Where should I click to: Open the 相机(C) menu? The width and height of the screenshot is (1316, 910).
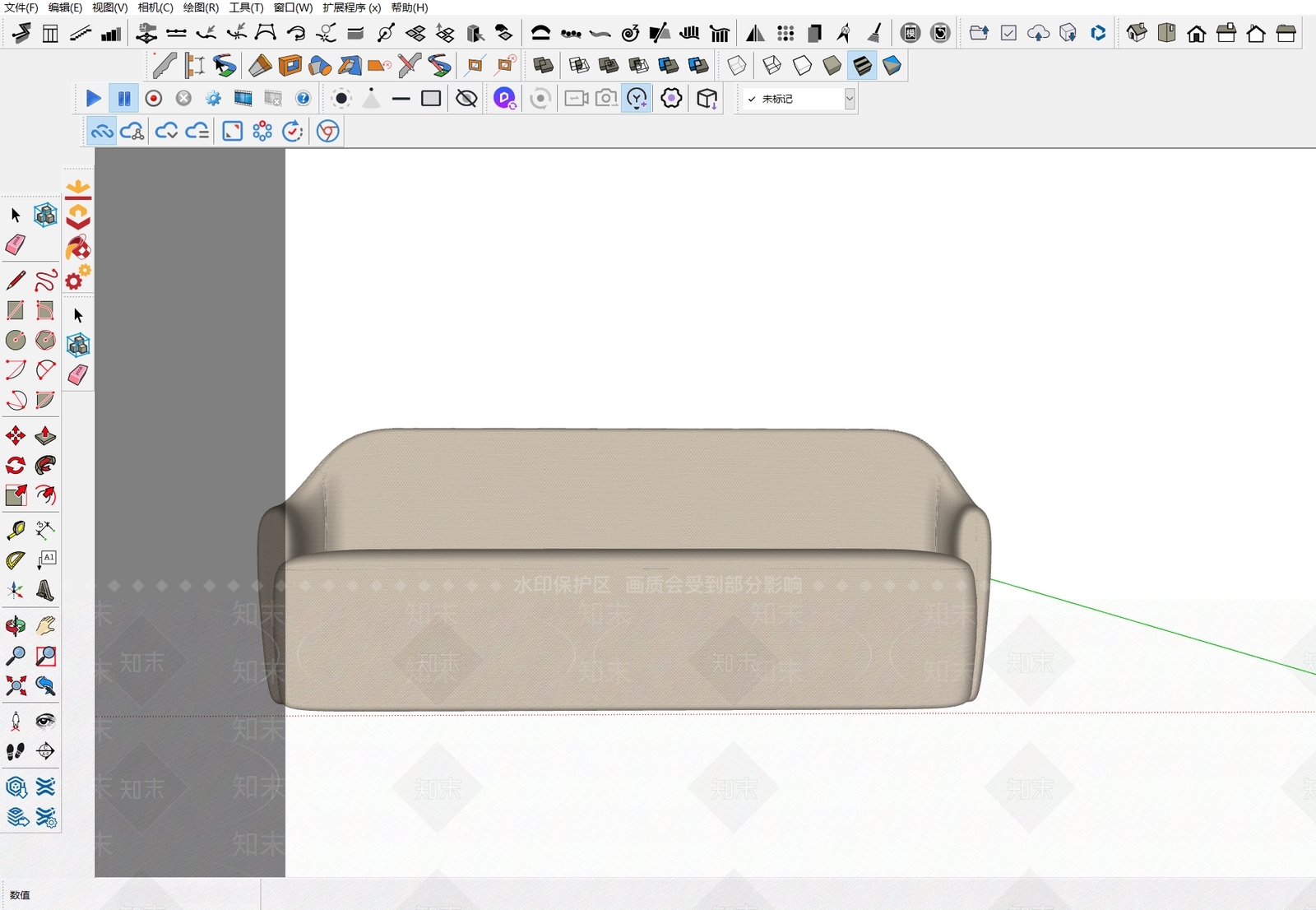pyautogui.click(x=155, y=7)
